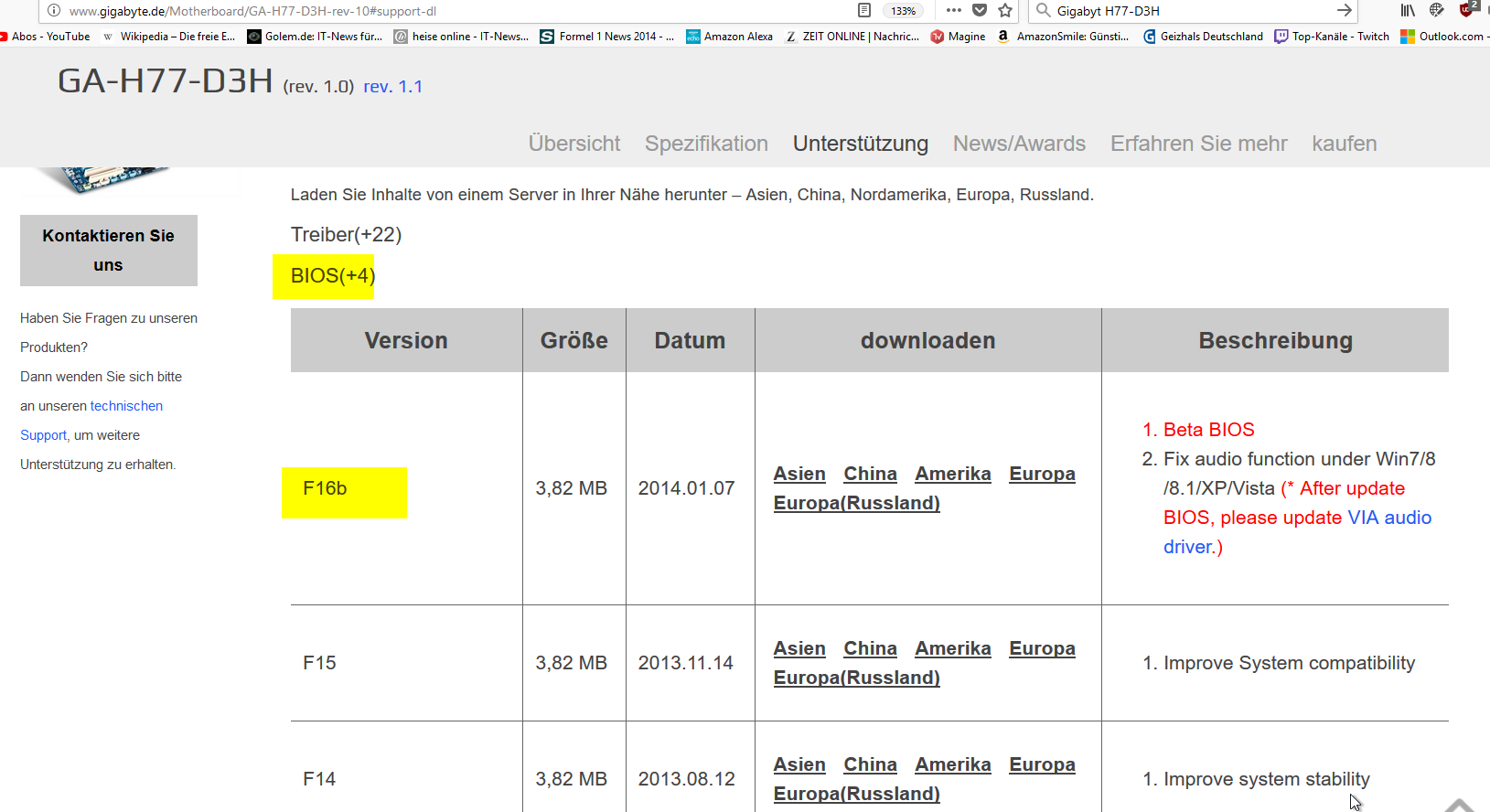Open Geizhals Deutschland bookmark
Image resolution: width=1490 pixels, height=812 pixels.
(x=1204, y=37)
